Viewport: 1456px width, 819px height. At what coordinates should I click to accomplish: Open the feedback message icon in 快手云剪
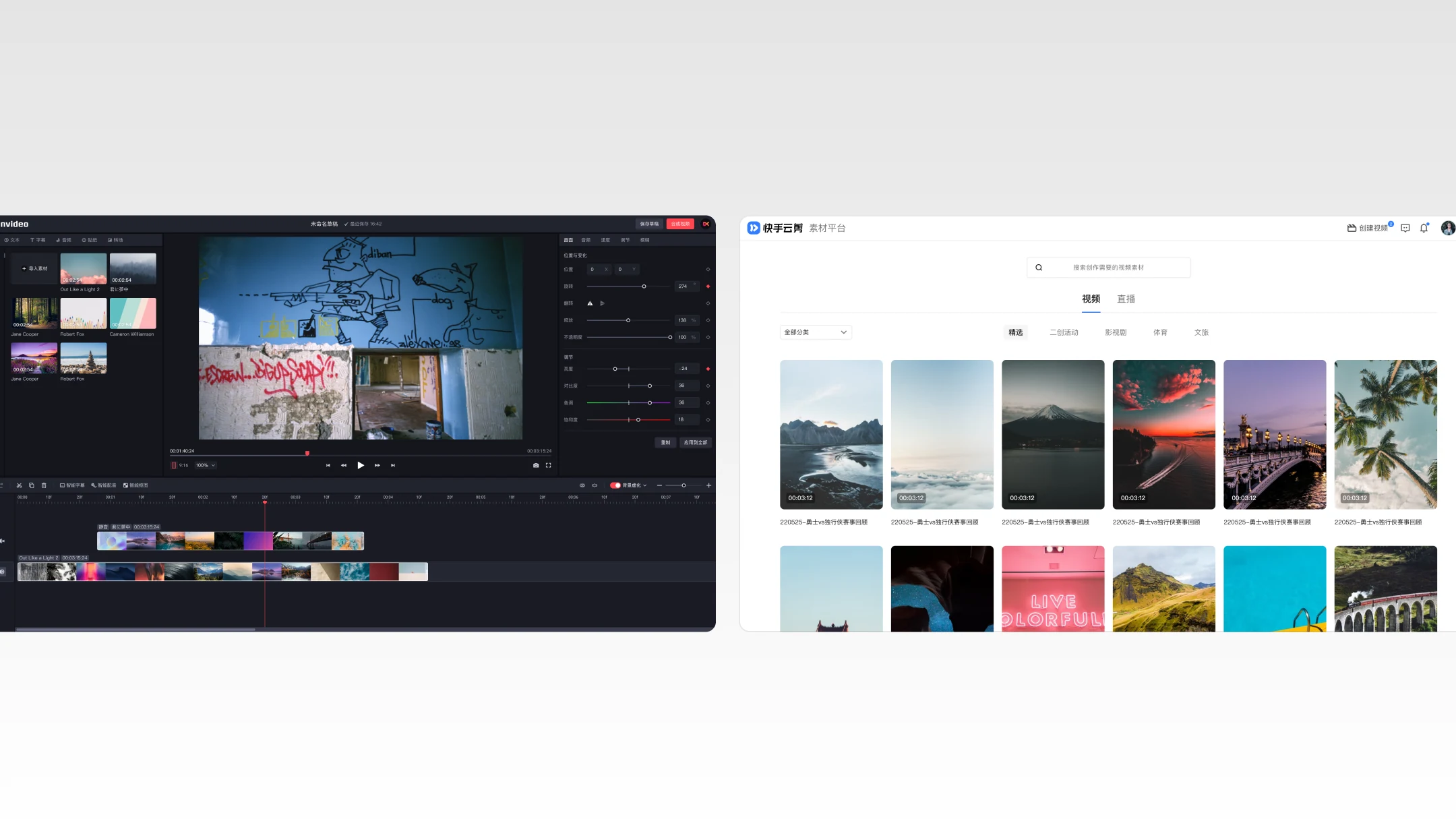[x=1405, y=228]
